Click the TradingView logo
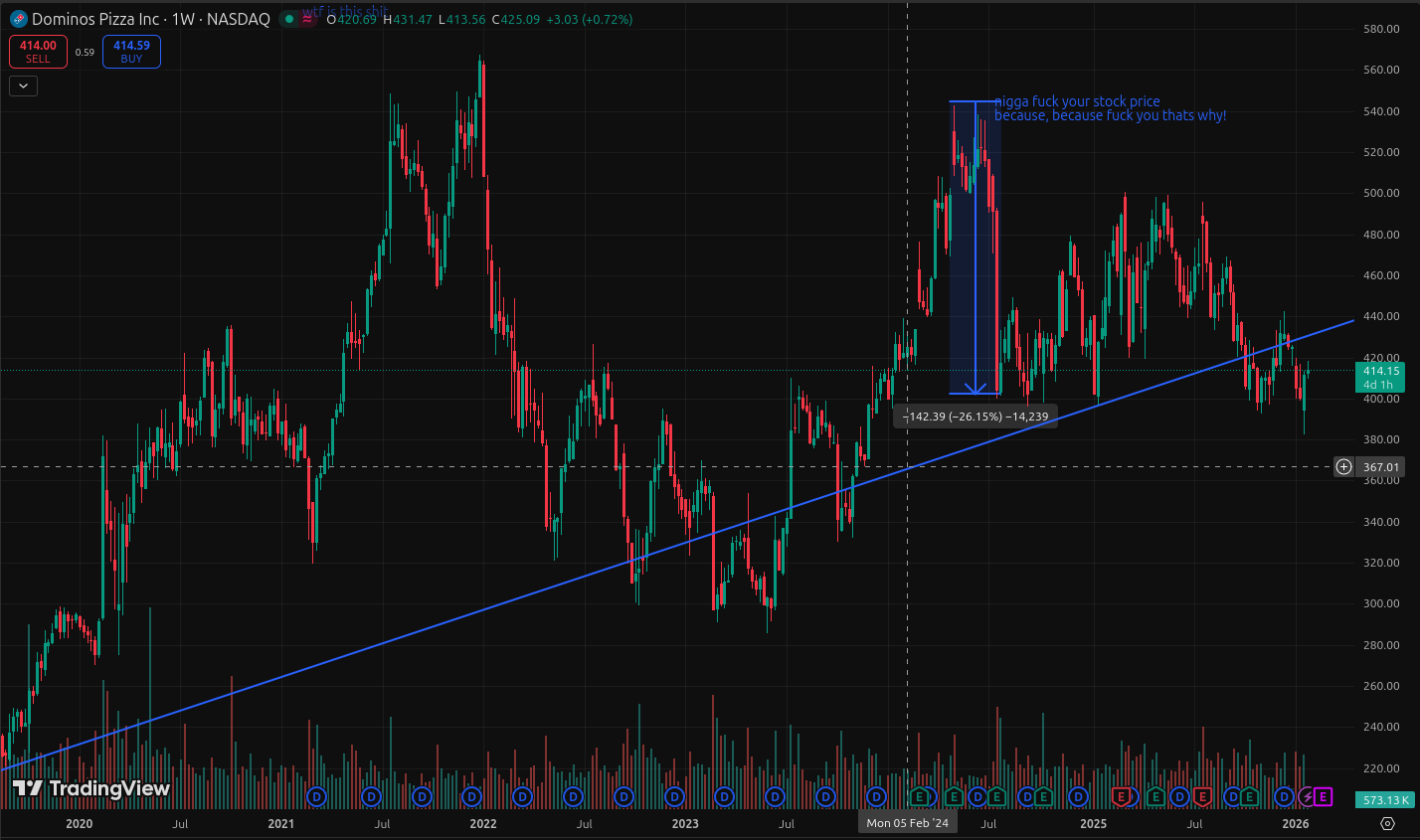Viewport: 1420px width, 840px height. pos(91,788)
